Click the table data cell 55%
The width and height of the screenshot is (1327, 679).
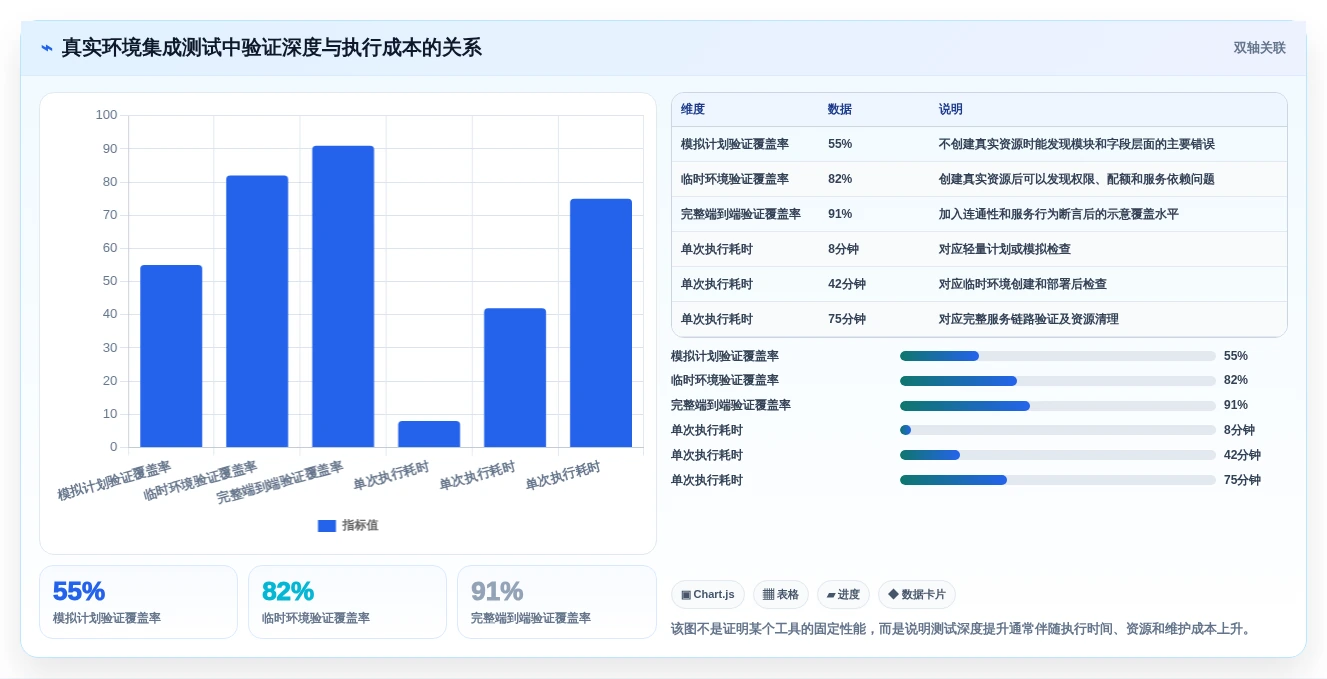840,144
